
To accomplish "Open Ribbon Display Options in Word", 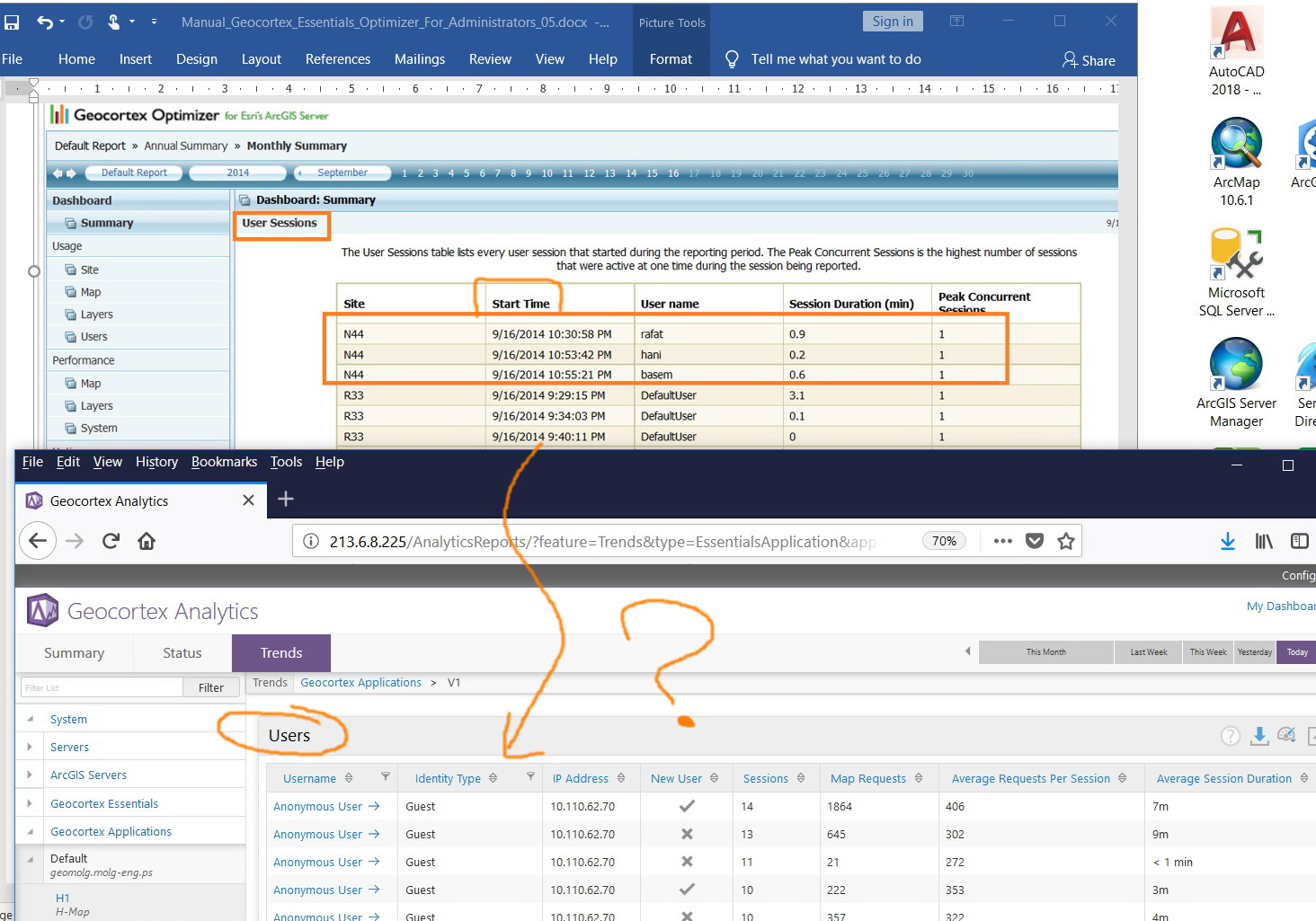I will click(956, 22).
